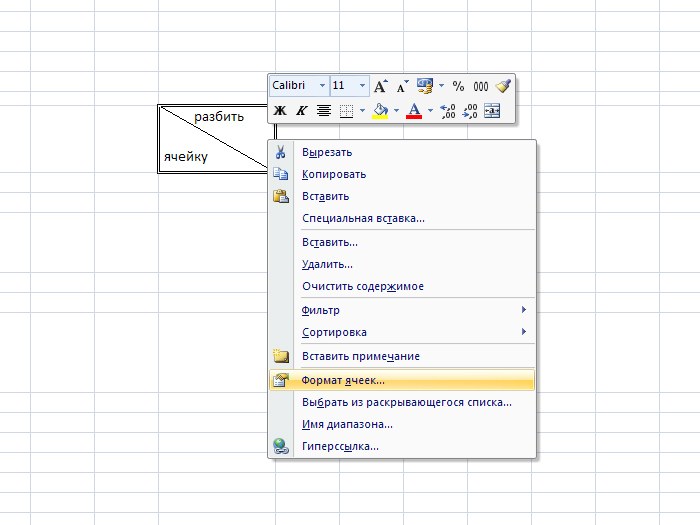Viewport: 700px width, 525px height.
Task: Select the cell with разбить text
Action: [217, 138]
